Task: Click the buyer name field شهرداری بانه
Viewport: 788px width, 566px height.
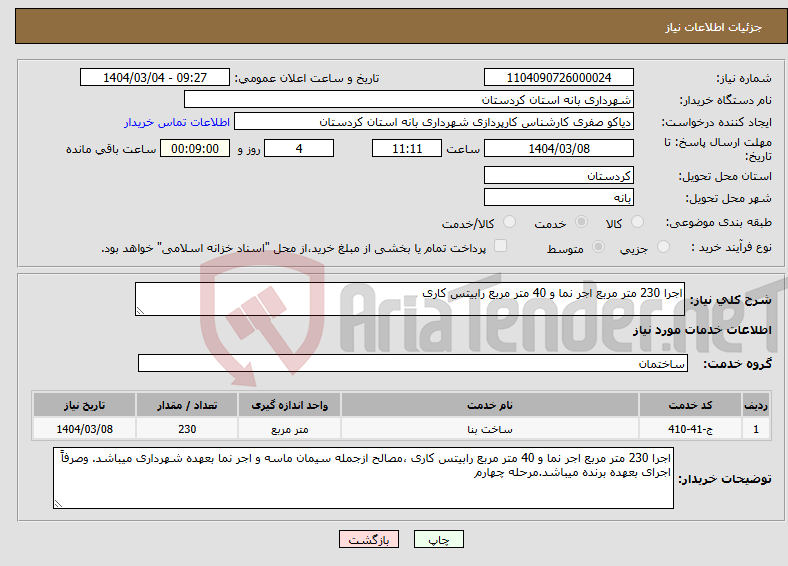Action: point(409,100)
